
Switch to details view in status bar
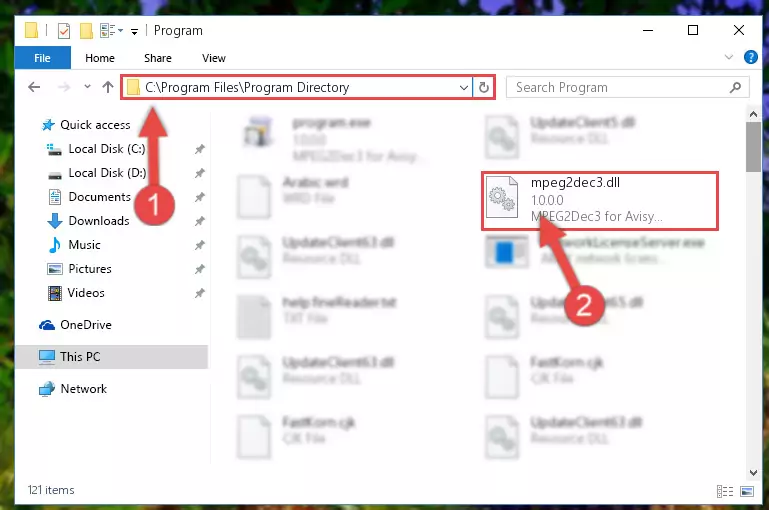tap(725, 491)
